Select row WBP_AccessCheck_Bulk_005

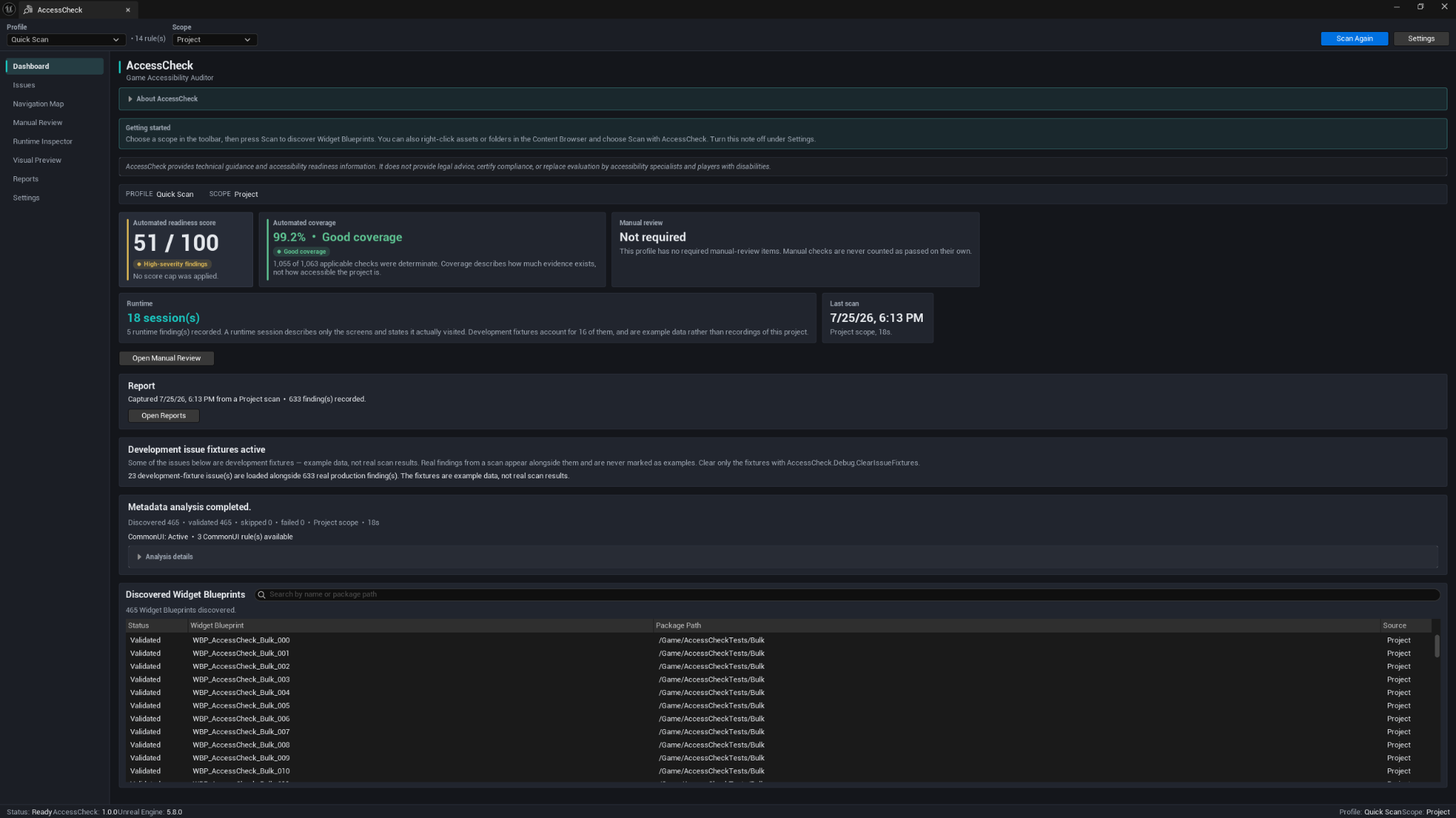pos(778,706)
